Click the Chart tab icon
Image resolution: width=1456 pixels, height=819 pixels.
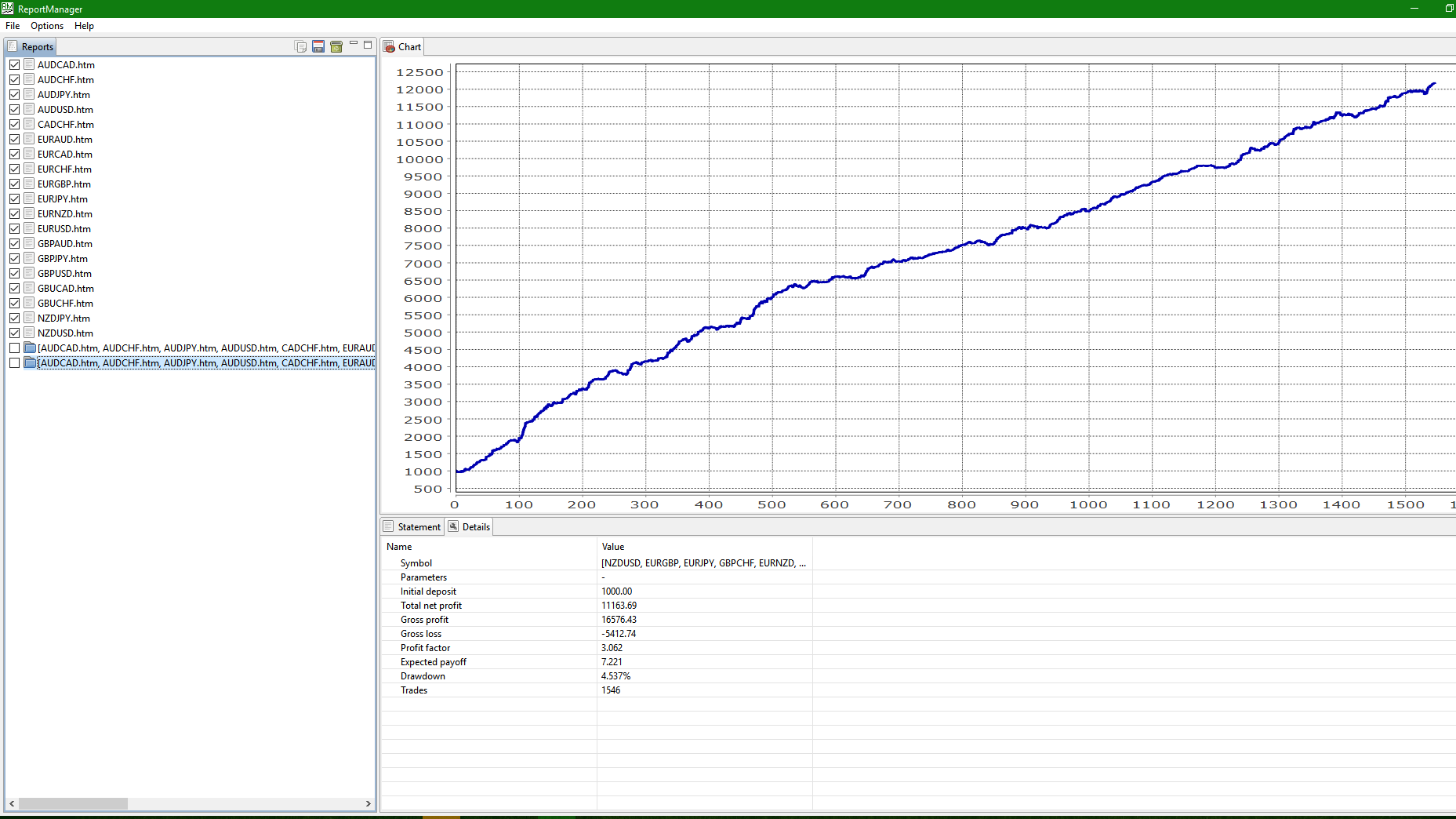coord(389,47)
